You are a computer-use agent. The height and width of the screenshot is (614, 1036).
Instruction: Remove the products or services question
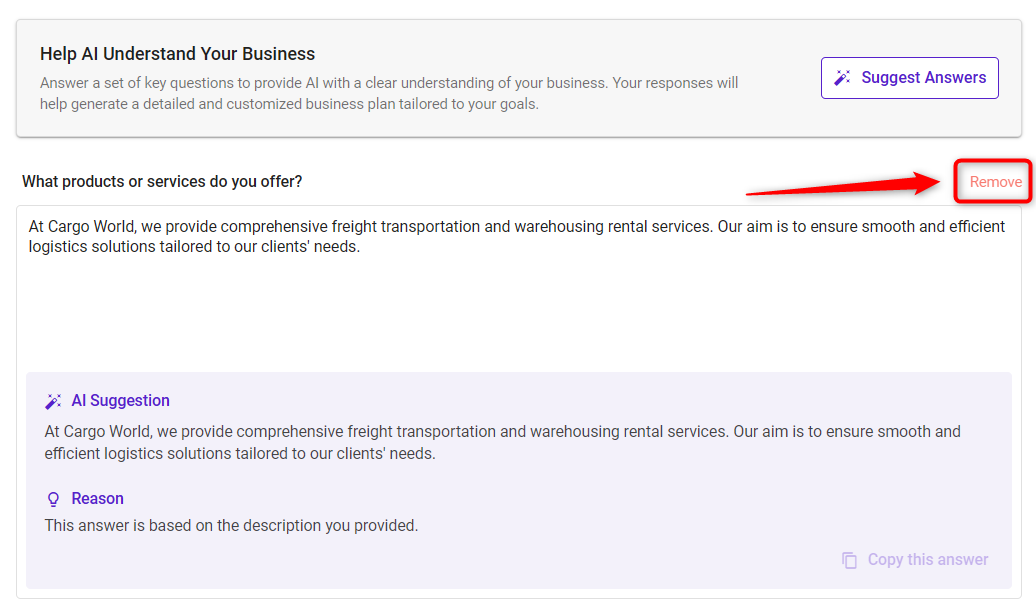[995, 182]
